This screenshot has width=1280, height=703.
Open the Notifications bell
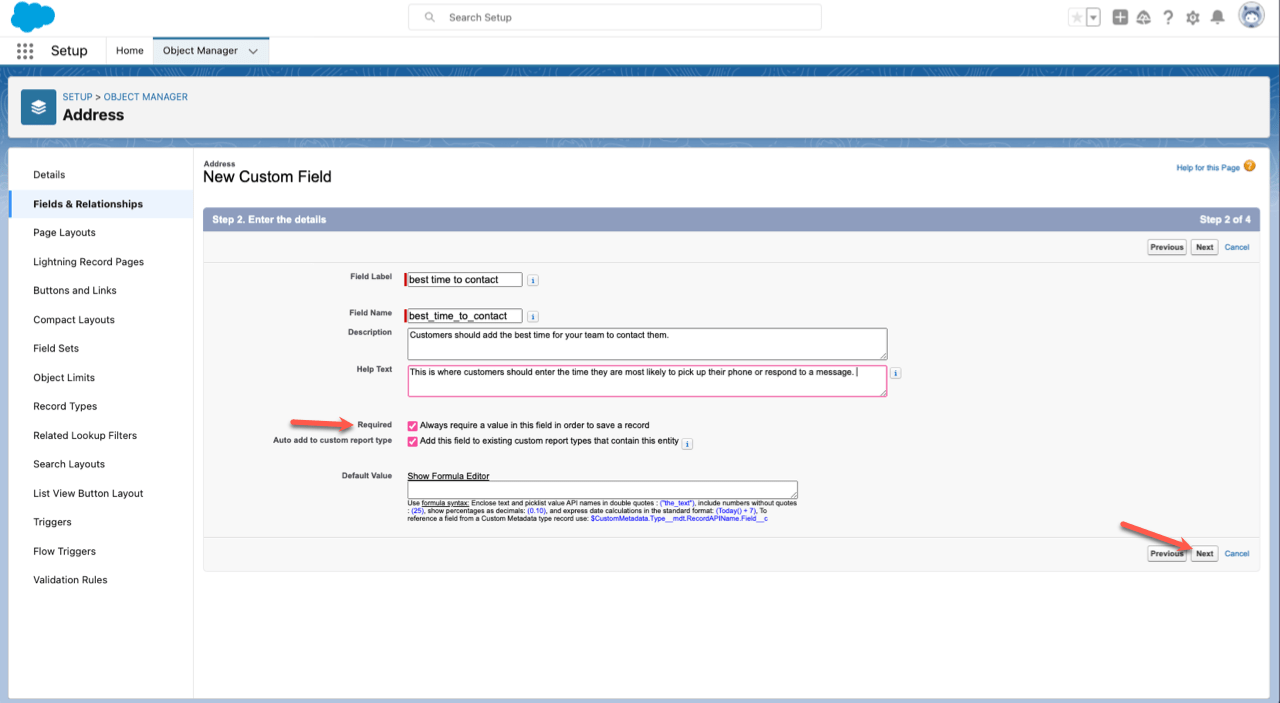click(1218, 17)
